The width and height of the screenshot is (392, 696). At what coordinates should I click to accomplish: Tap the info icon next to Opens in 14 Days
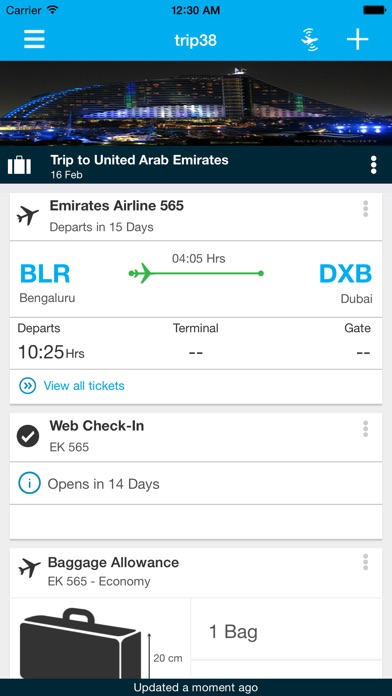click(x=29, y=483)
